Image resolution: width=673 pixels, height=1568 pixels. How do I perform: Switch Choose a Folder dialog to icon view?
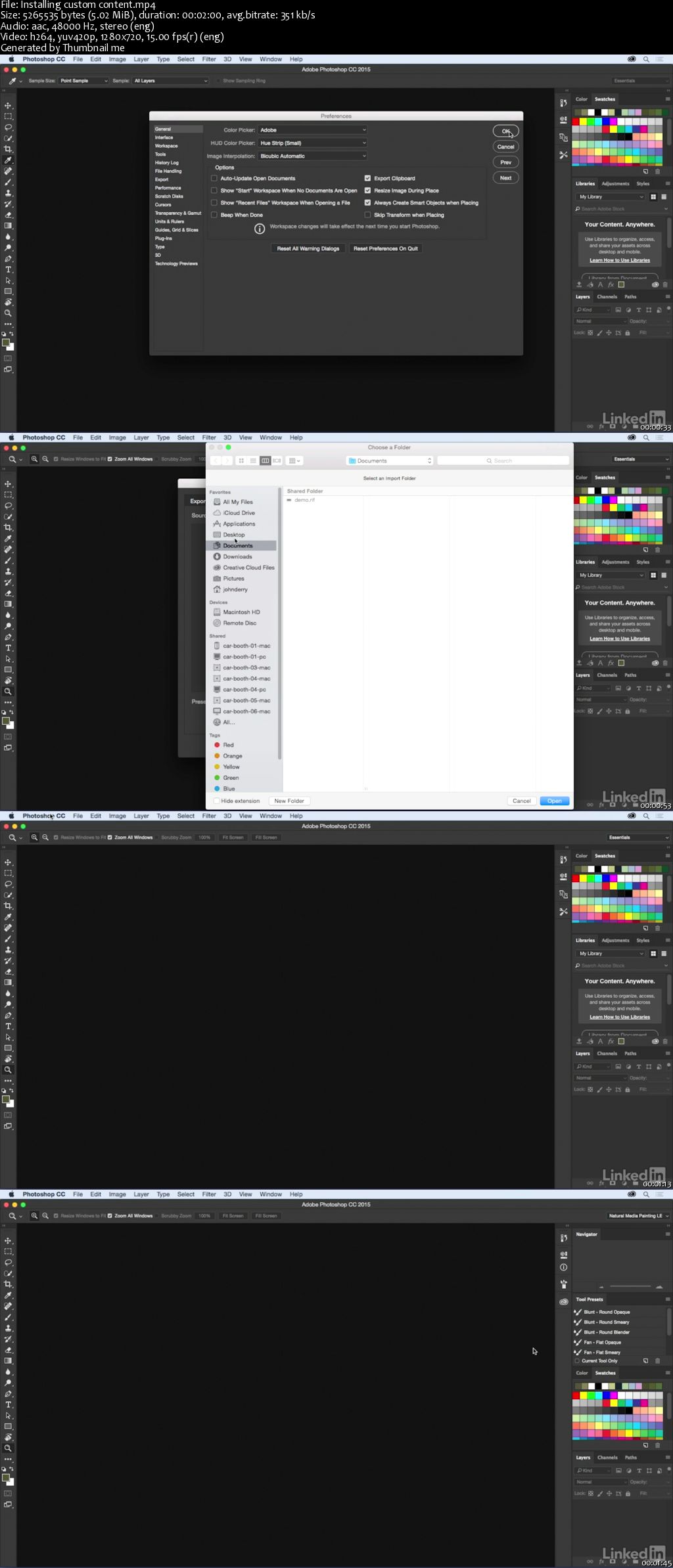tap(242, 460)
